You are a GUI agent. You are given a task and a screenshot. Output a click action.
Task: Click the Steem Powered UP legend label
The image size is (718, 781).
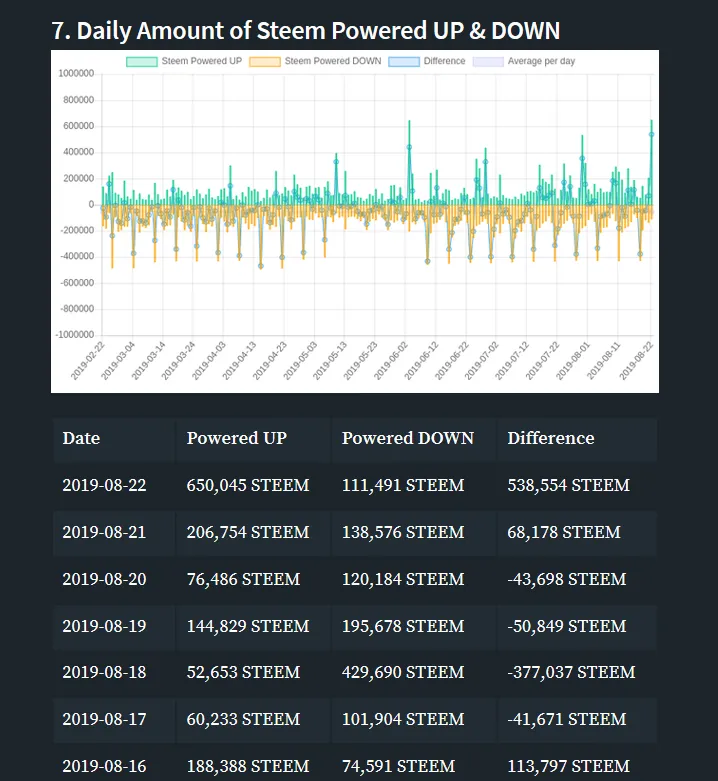[x=202, y=61]
